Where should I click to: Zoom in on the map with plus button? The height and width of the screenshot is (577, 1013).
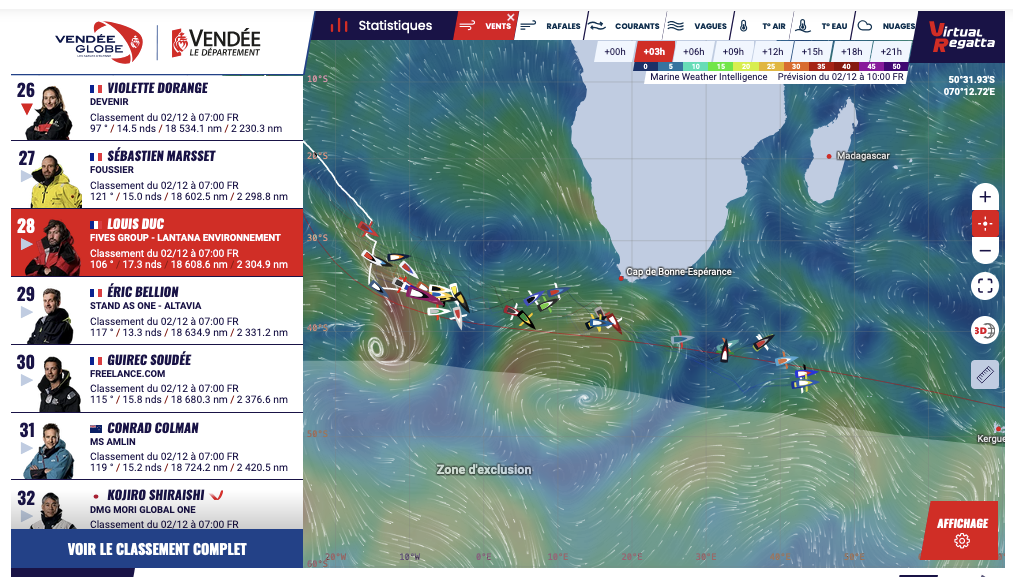(x=985, y=197)
